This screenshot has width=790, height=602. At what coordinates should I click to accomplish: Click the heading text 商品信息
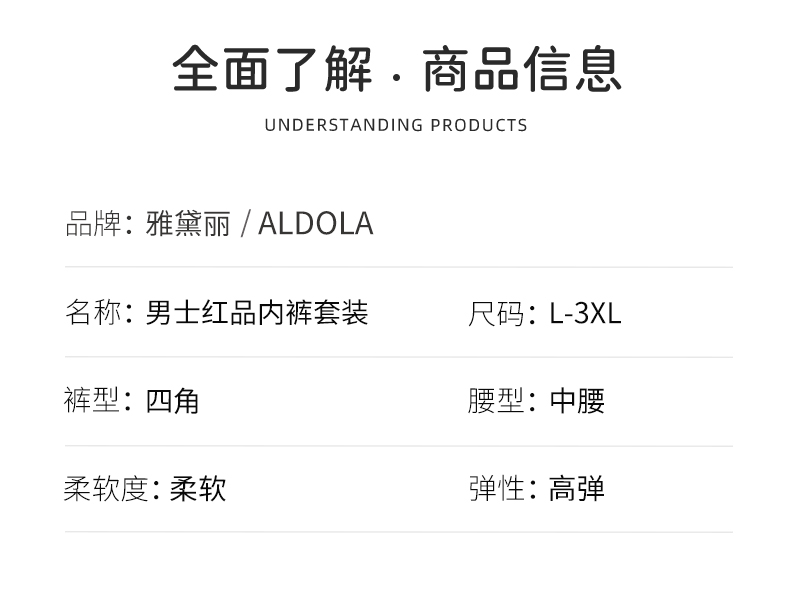pos(522,69)
